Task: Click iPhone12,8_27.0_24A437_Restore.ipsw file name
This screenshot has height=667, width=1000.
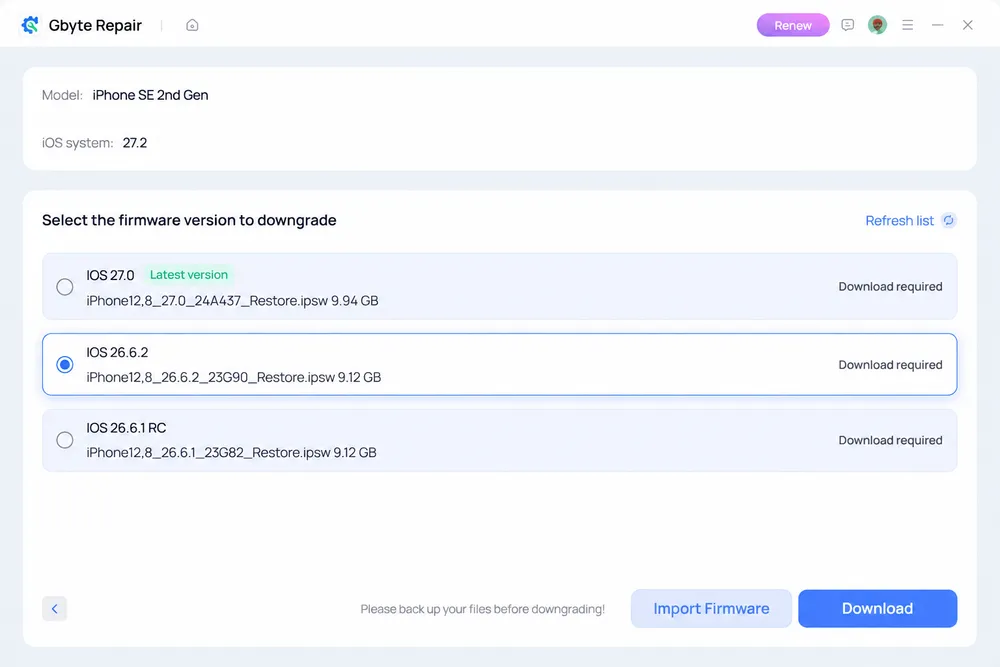Action: pos(207,300)
